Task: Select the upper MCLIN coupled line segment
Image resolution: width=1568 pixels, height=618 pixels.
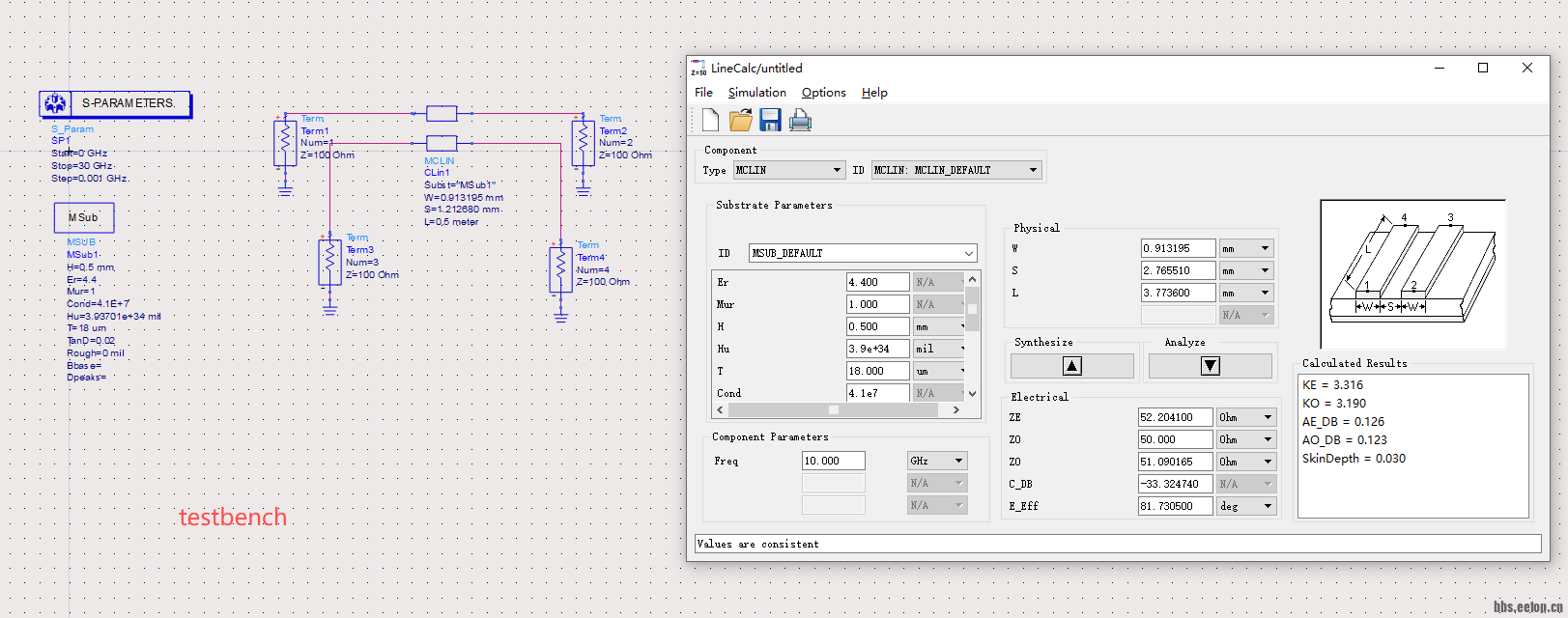Action: pos(442,113)
